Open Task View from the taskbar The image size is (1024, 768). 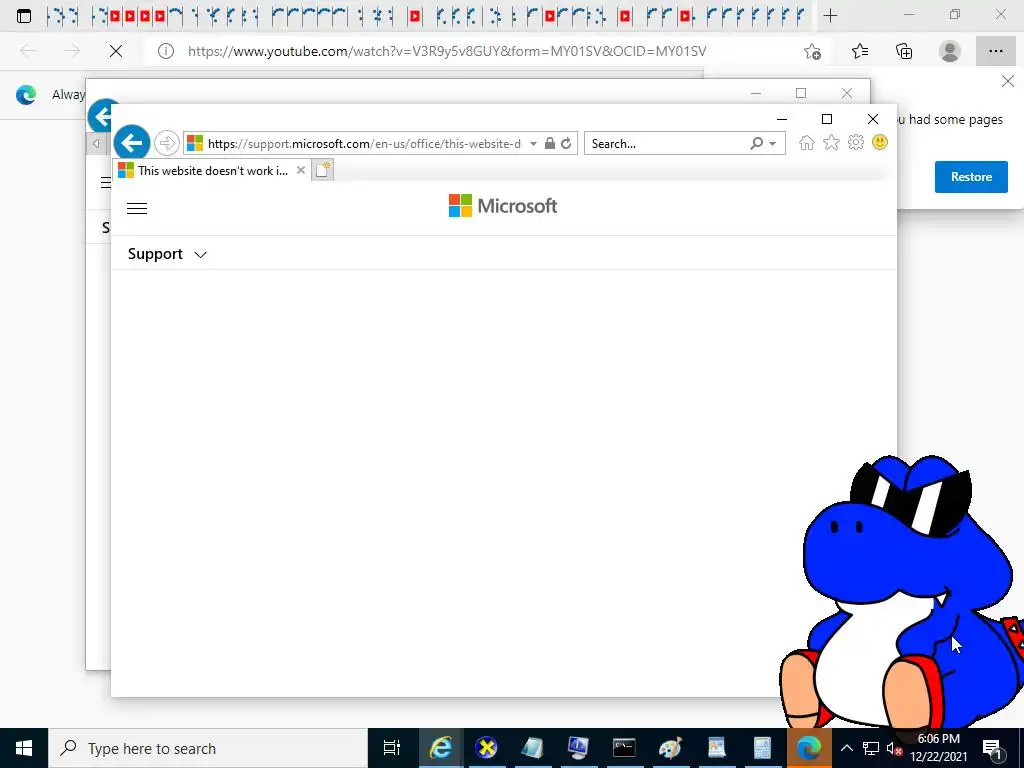click(x=391, y=748)
